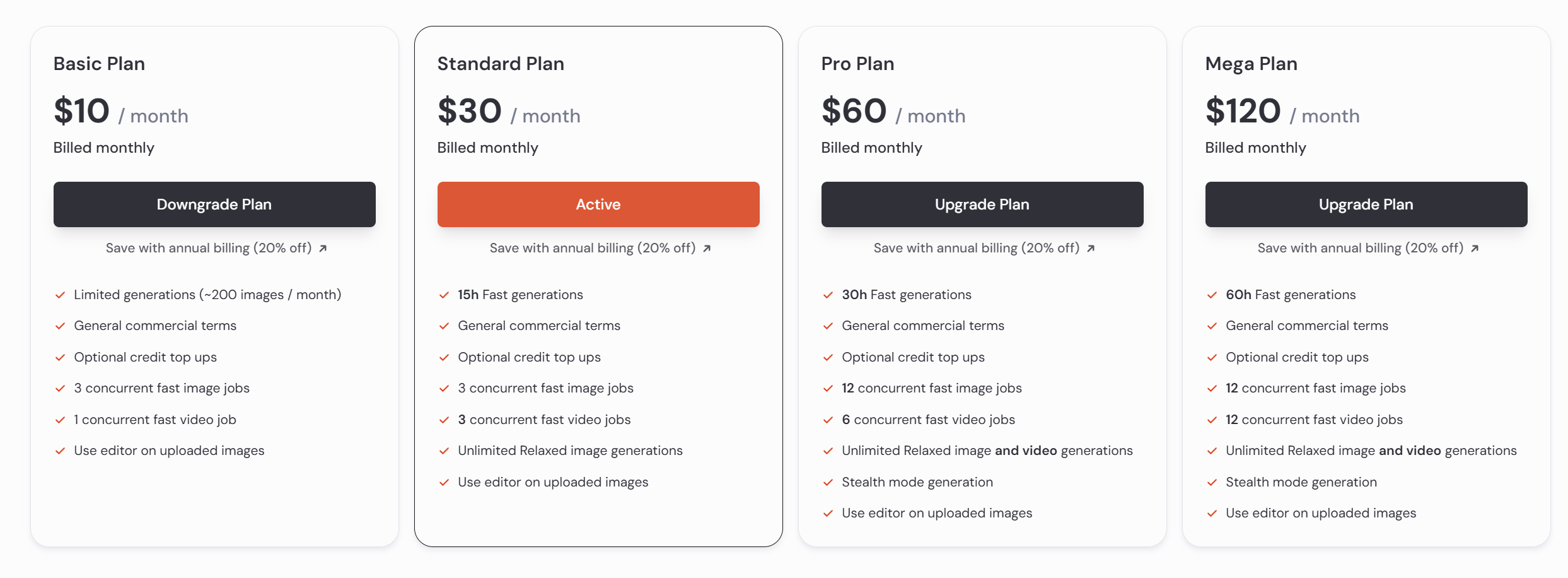
Task: Open annual billing savings link on Basic Plan
Action: pyautogui.click(x=216, y=248)
